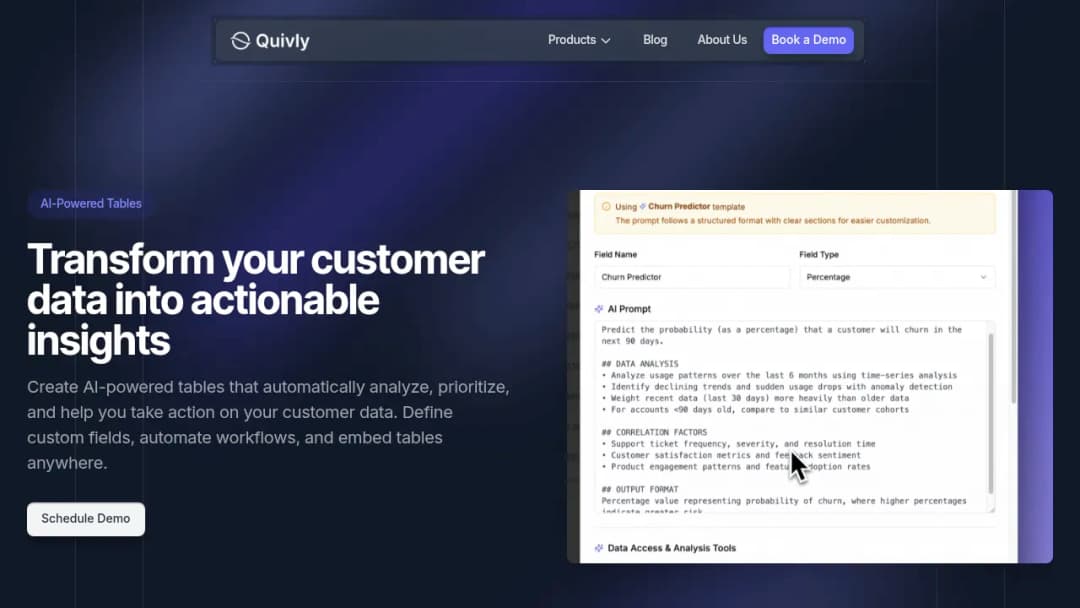
Task: Go to About Us
Action: (722, 40)
